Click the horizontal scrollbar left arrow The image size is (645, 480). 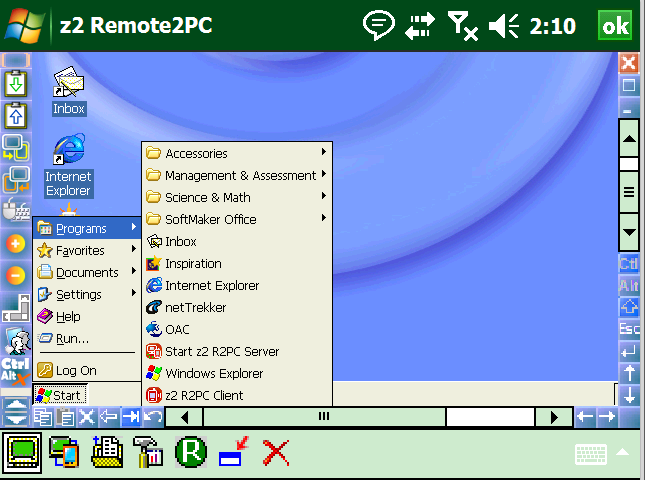184,417
